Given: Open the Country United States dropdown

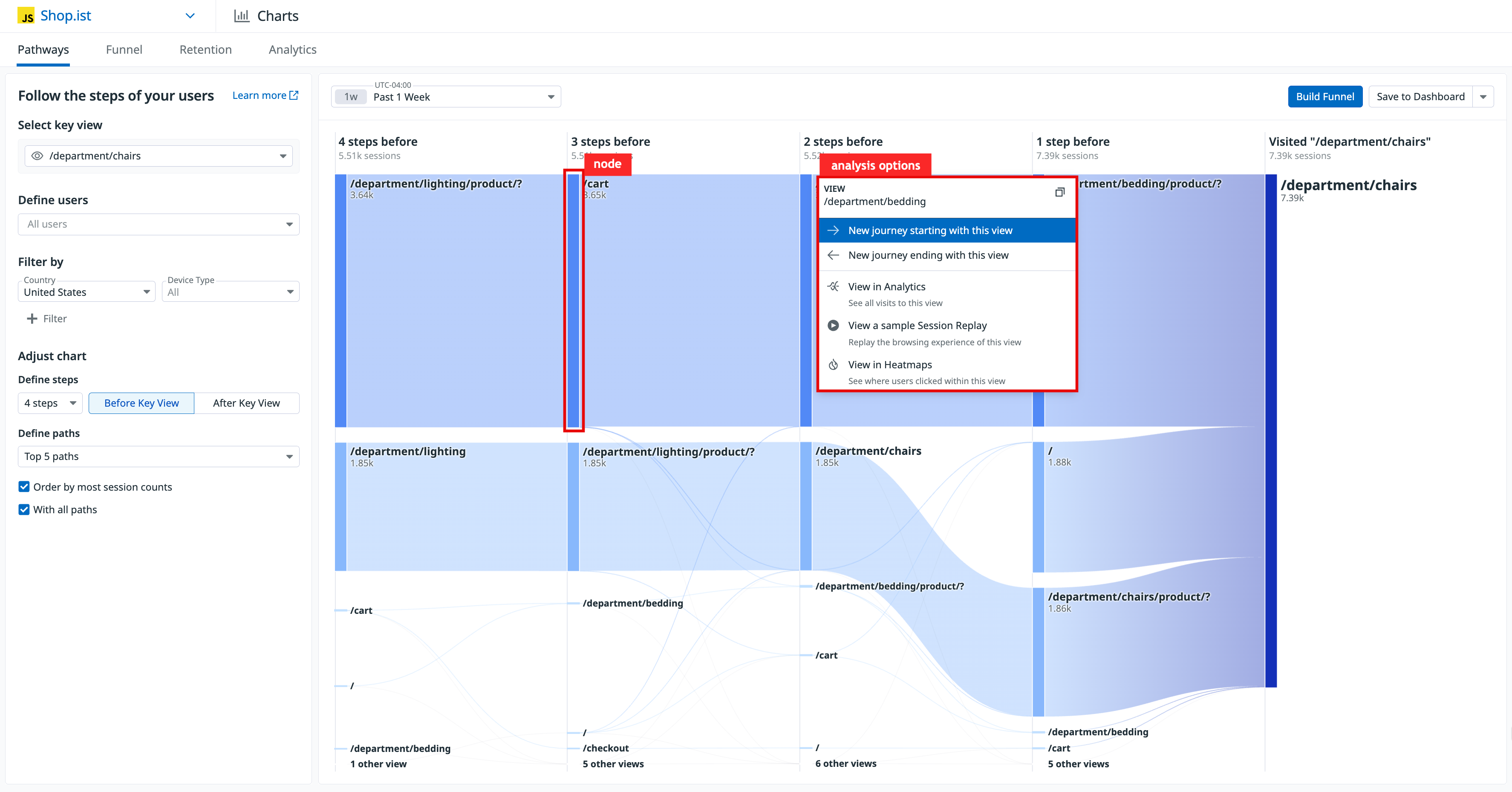Looking at the screenshot, I should pos(86,292).
